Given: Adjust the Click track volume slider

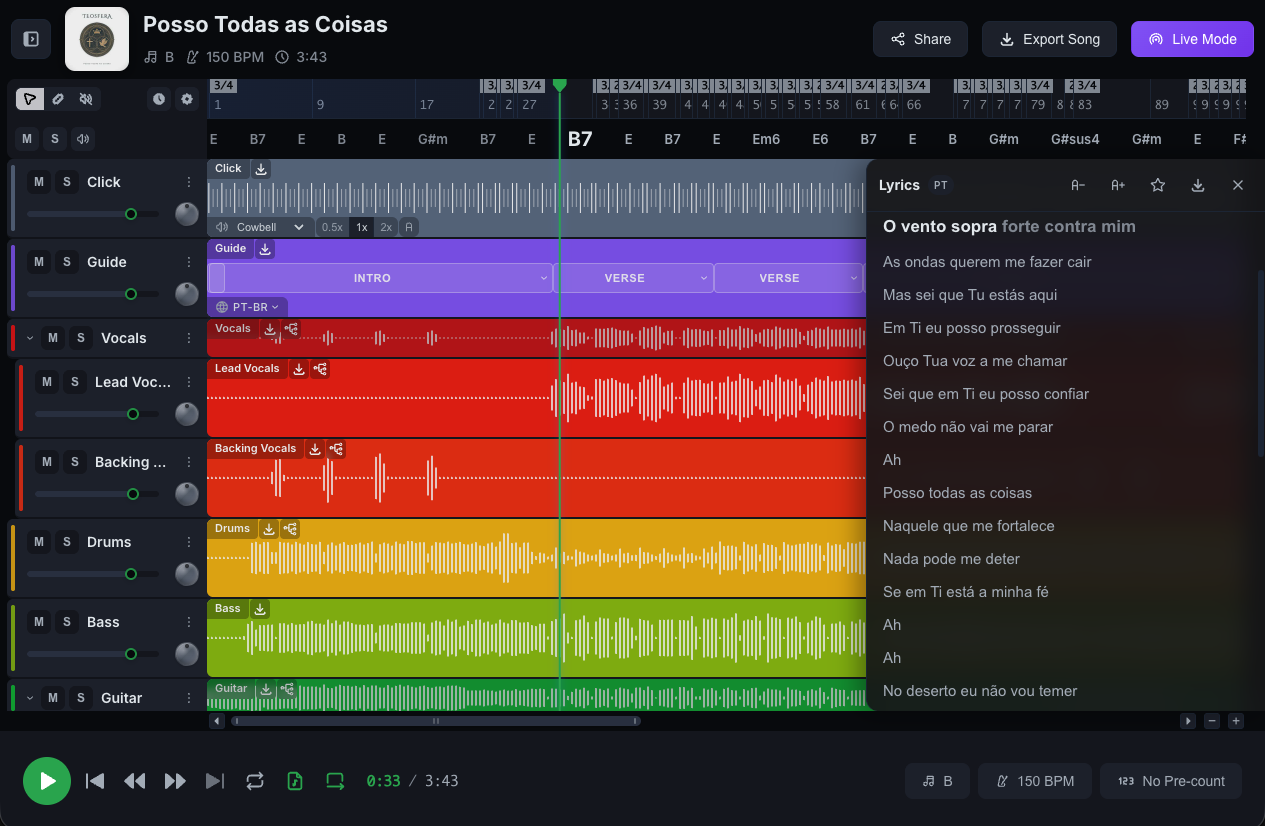Looking at the screenshot, I should pos(93,214).
